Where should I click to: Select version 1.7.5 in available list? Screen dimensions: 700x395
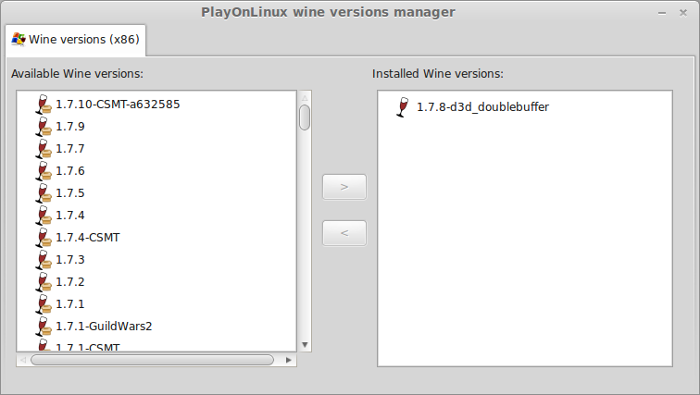[70, 193]
